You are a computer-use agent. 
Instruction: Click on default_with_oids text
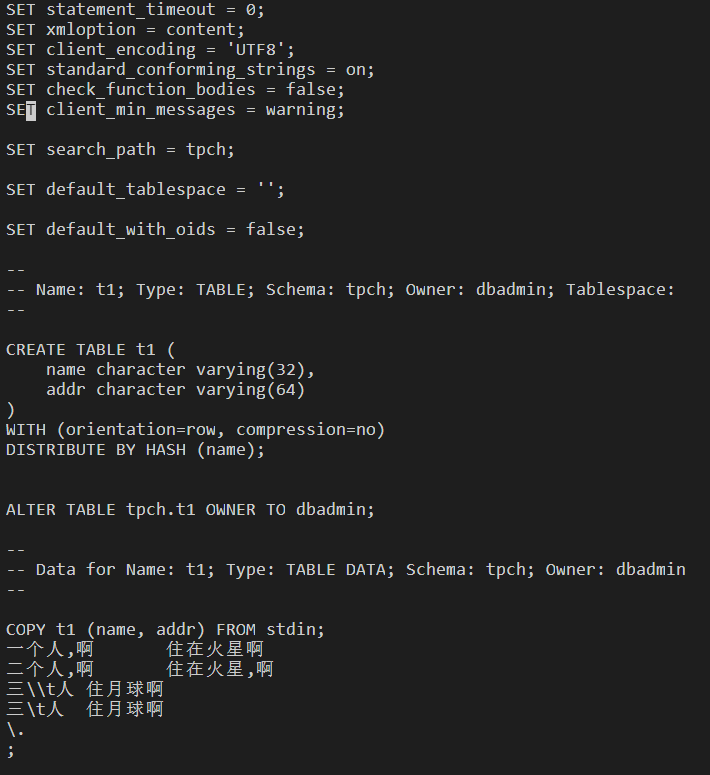click(131, 230)
